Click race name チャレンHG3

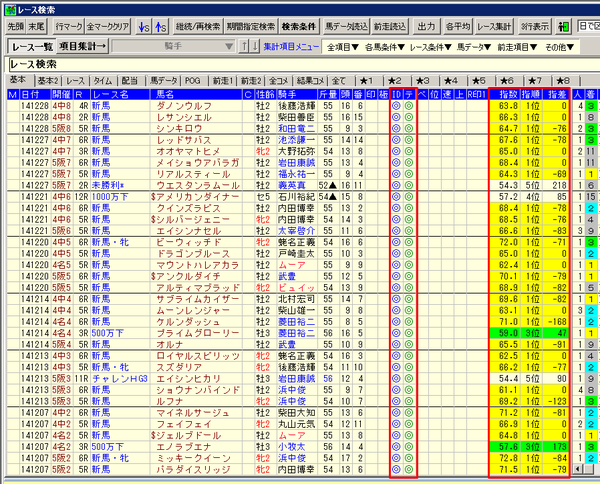coord(120,379)
